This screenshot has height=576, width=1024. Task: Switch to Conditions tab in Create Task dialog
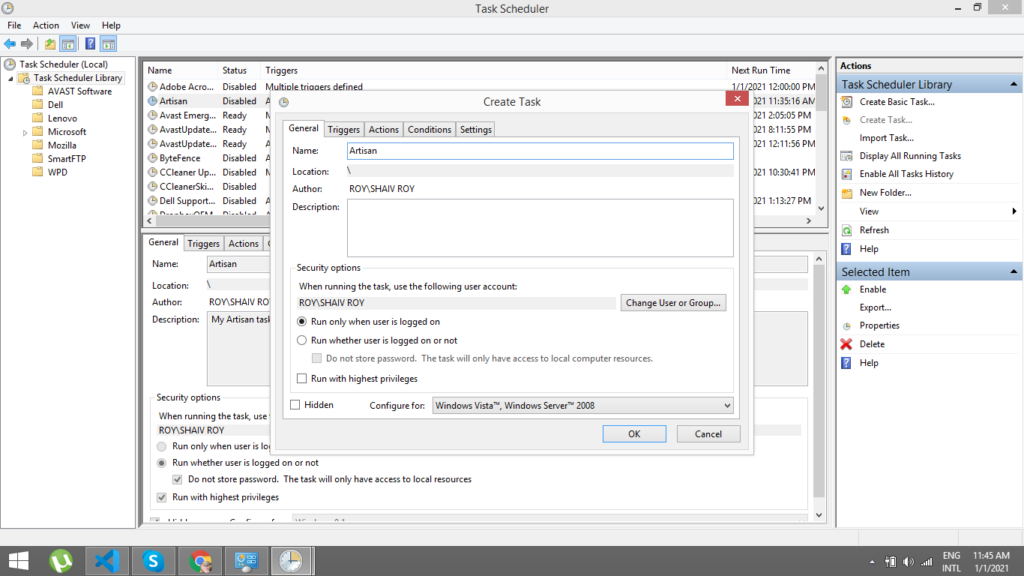tap(429, 129)
